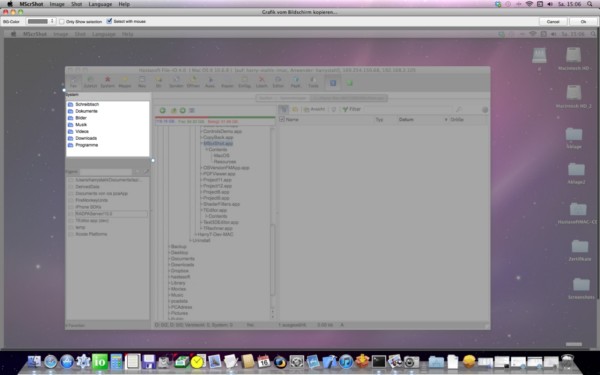This screenshot has height=375, width=600.
Task: Click the Spotlight search magnifier icon
Action: [x=590, y=4]
